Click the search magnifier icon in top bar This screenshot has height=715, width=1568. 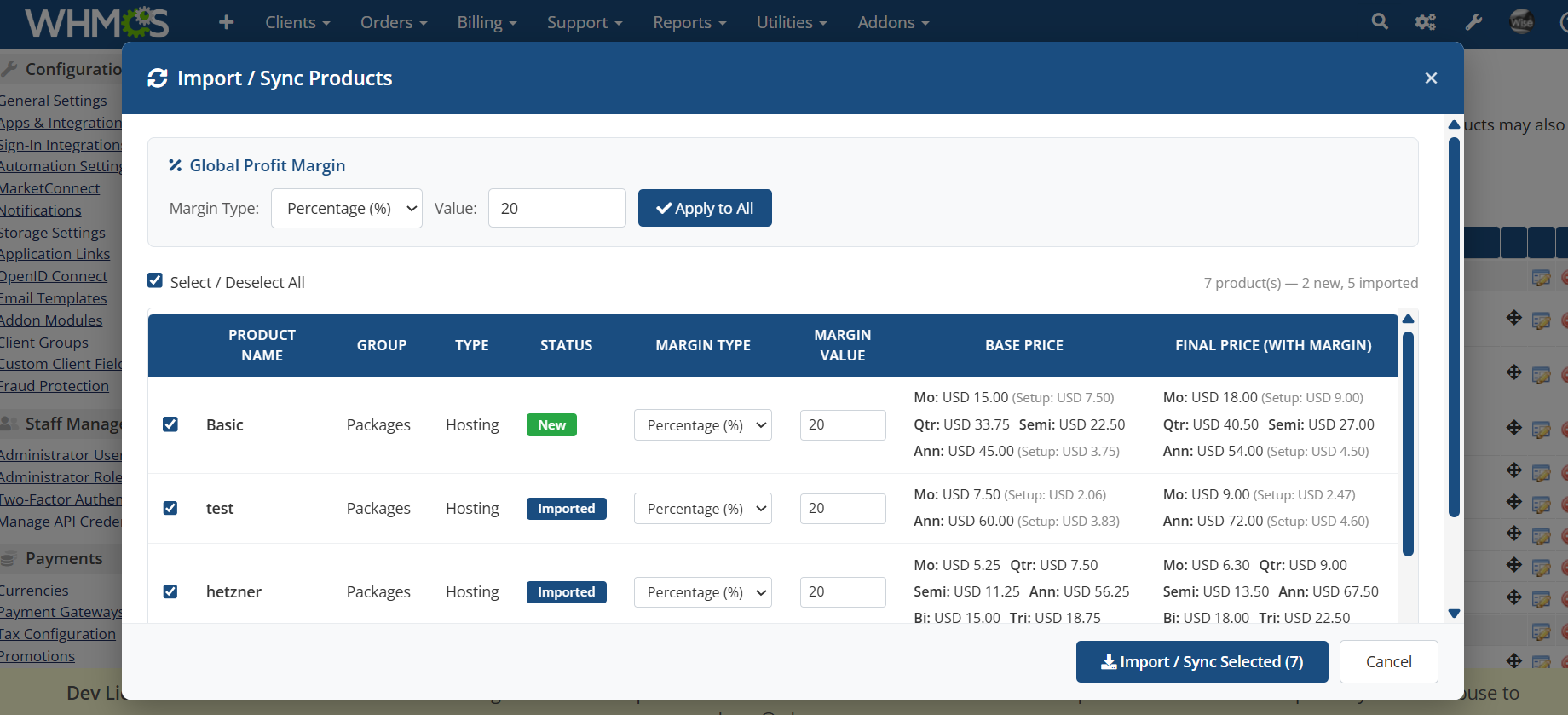[x=1379, y=22]
